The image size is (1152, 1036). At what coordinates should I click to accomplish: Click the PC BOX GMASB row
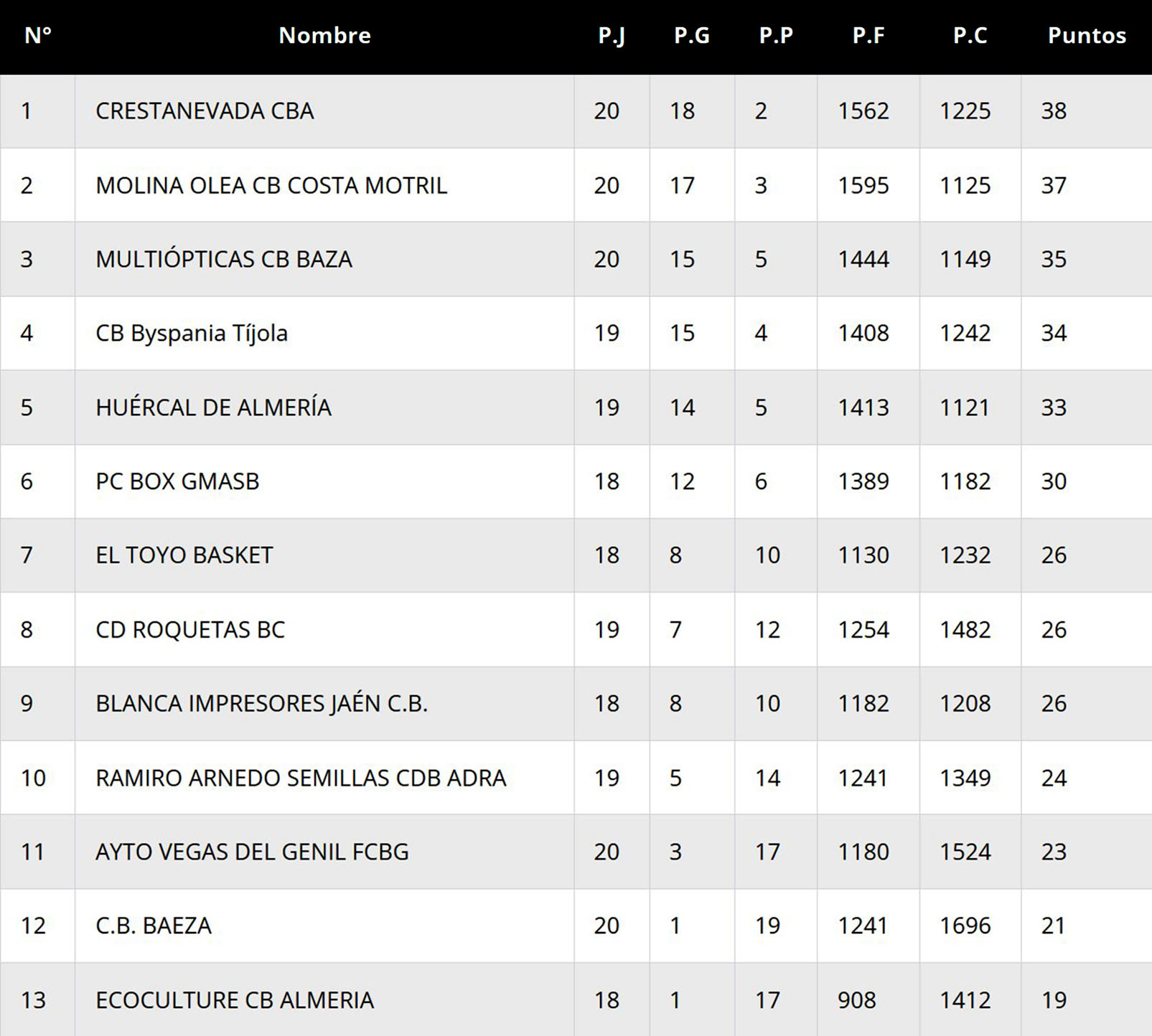click(x=177, y=481)
